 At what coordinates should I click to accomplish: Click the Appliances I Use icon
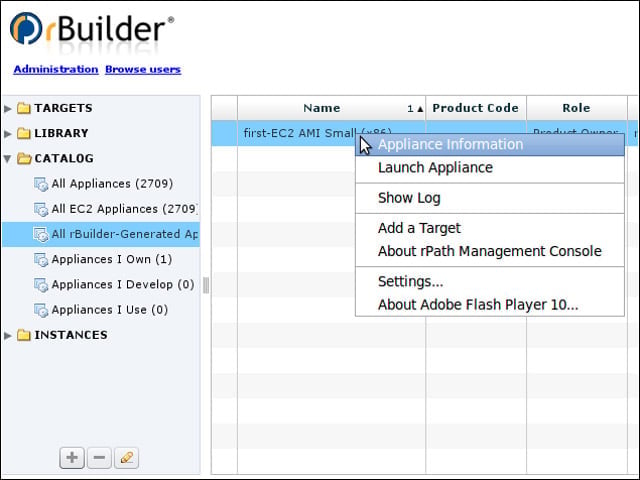41,310
